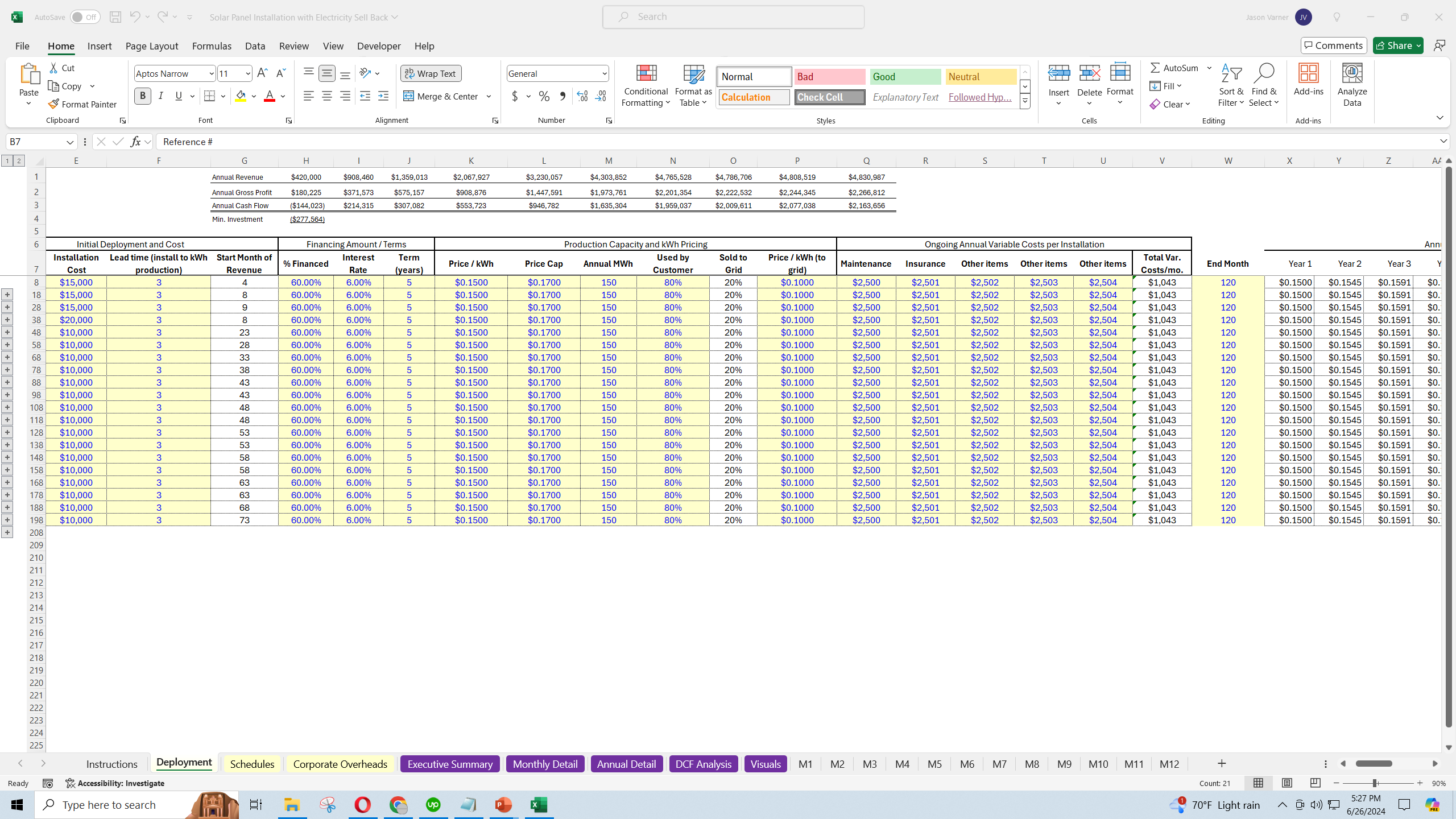Click the Undo arrow icon

[x=135, y=17]
